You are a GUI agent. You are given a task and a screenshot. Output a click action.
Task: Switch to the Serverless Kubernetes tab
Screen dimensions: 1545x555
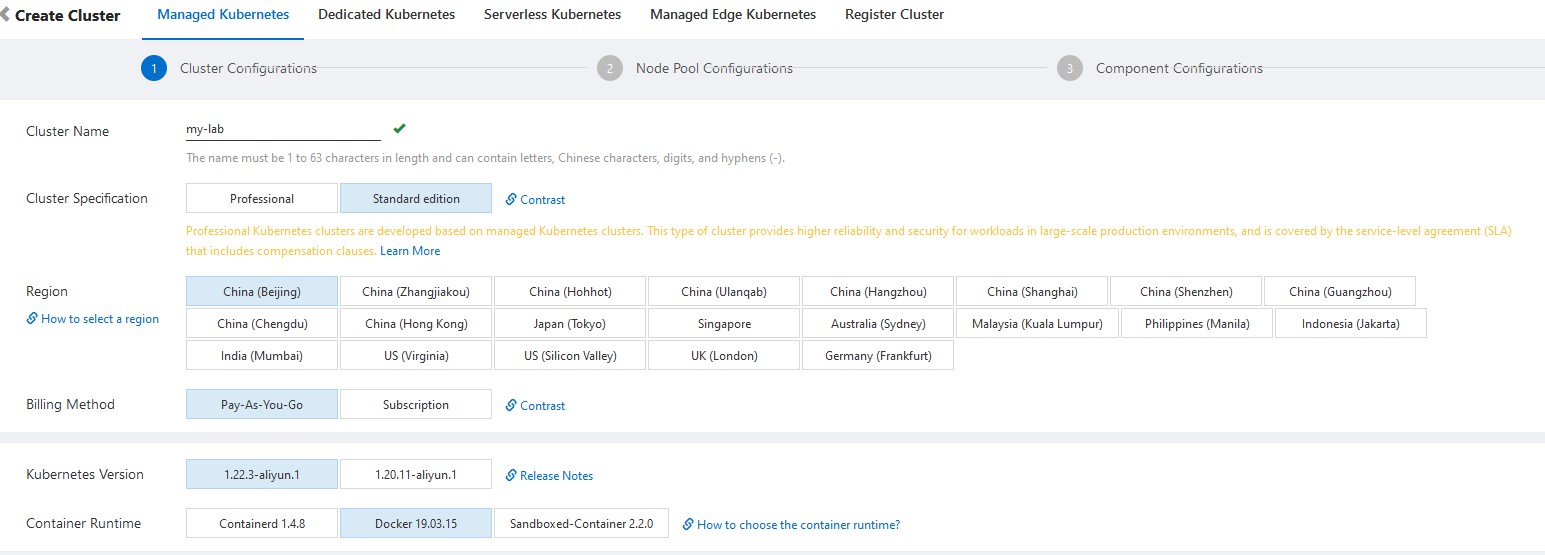(552, 15)
